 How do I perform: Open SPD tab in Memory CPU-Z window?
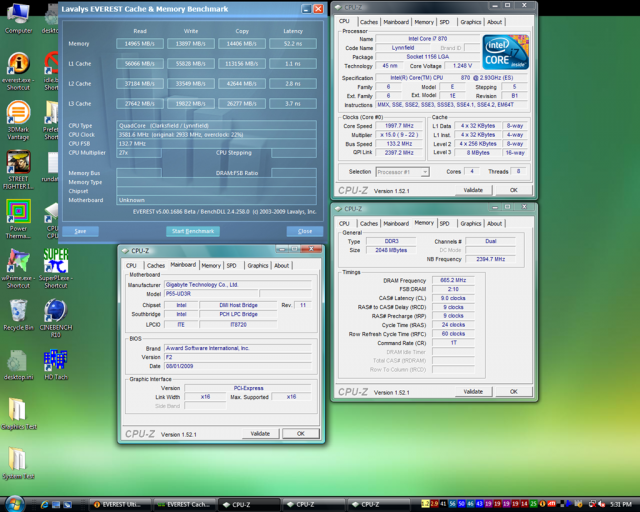444,223
